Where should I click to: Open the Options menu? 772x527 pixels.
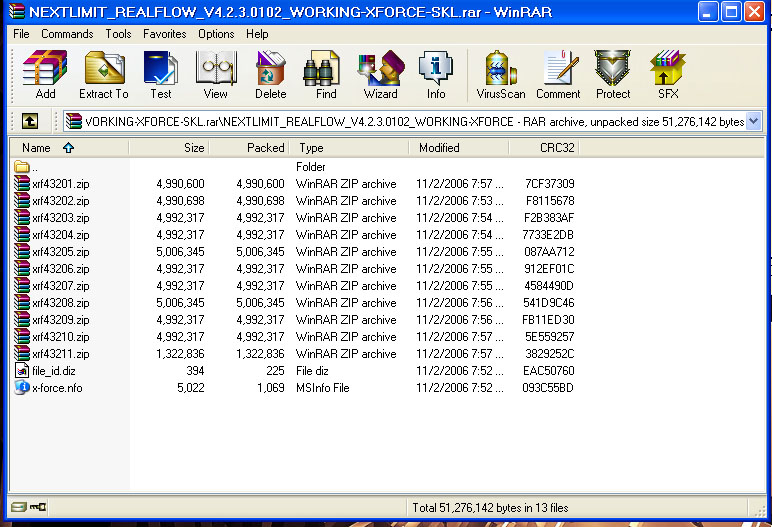point(216,34)
